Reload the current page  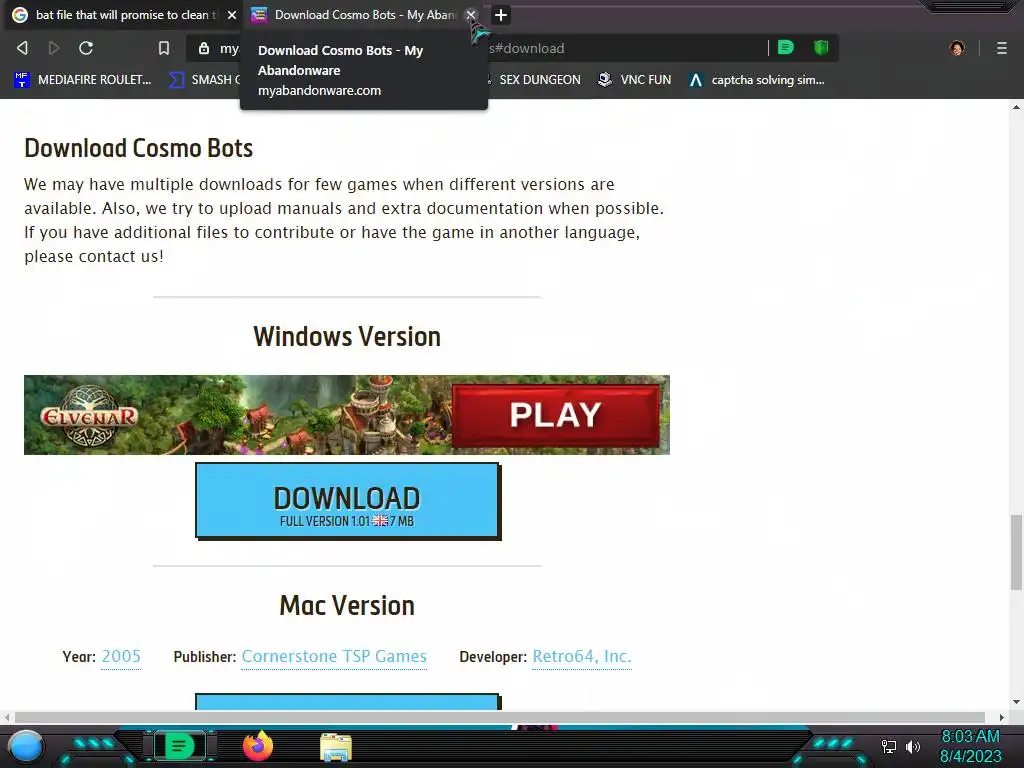click(86, 48)
